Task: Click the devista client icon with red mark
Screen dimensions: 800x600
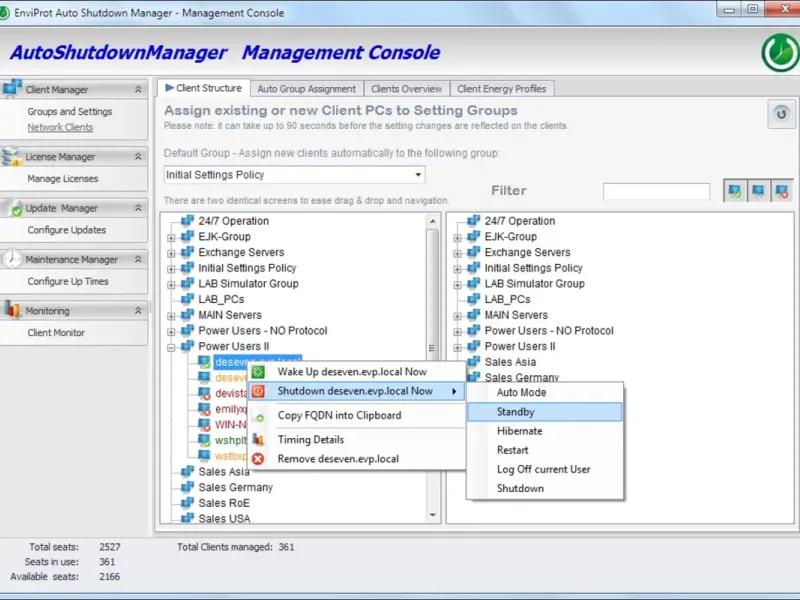Action: [x=204, y=393]
